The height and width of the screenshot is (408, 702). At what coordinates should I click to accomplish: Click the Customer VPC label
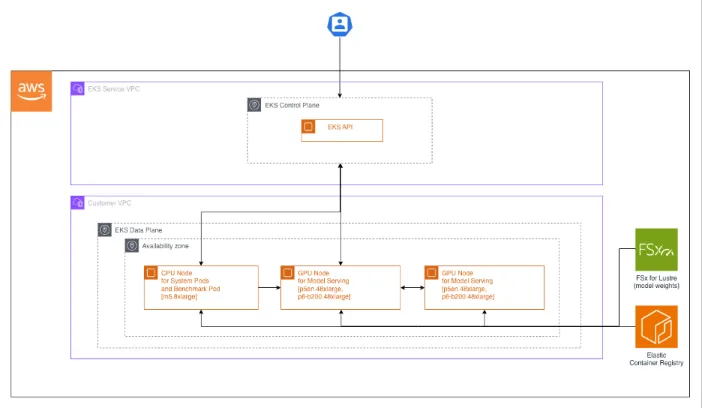pyautogui.click(x=109, y=203)
